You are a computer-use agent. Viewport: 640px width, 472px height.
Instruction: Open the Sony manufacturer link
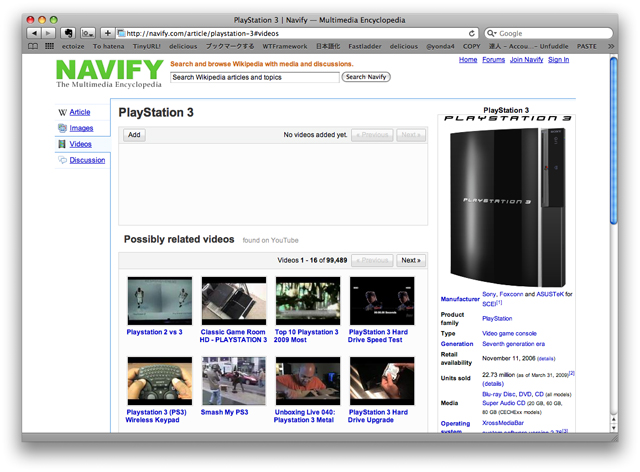pos(489,294)
